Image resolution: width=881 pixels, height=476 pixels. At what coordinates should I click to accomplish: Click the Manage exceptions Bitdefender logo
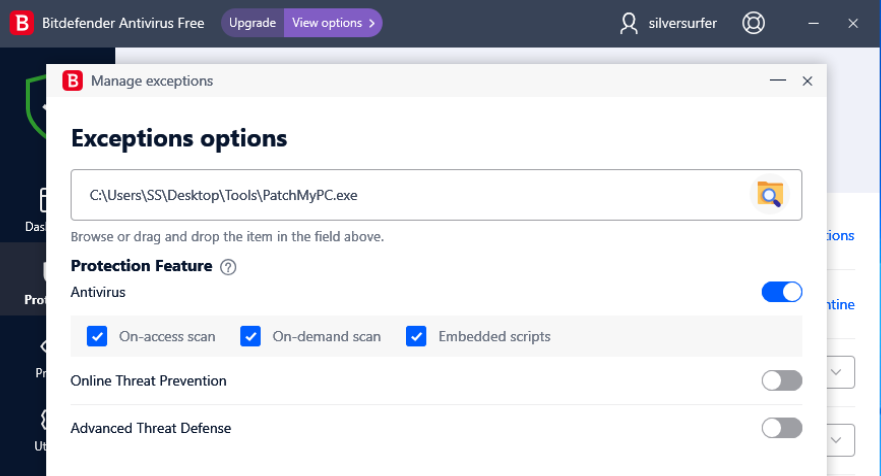(73, 81)
